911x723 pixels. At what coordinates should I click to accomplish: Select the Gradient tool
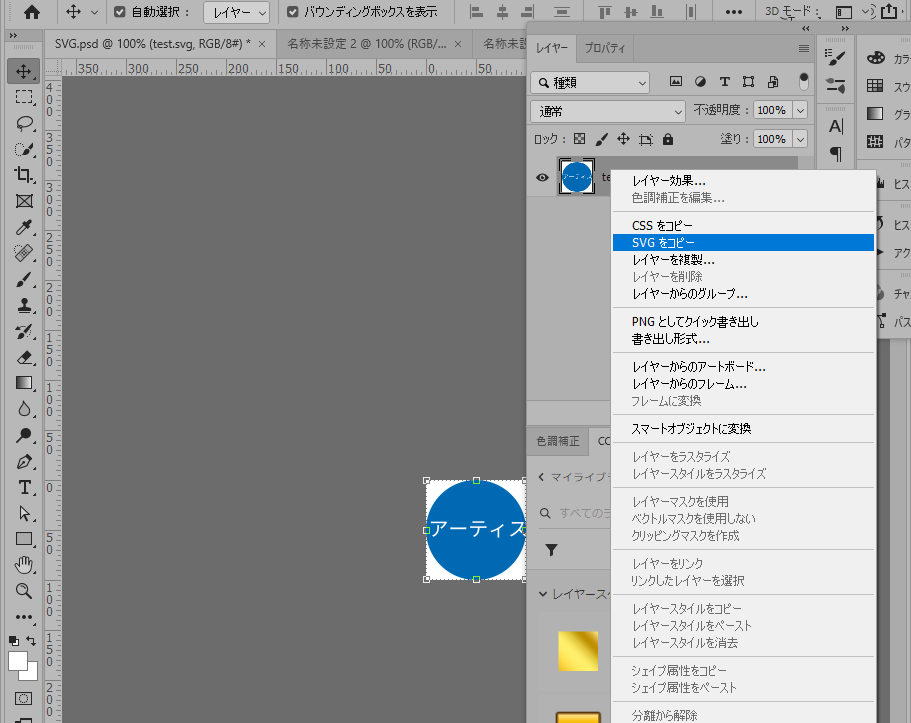(23, 383)
